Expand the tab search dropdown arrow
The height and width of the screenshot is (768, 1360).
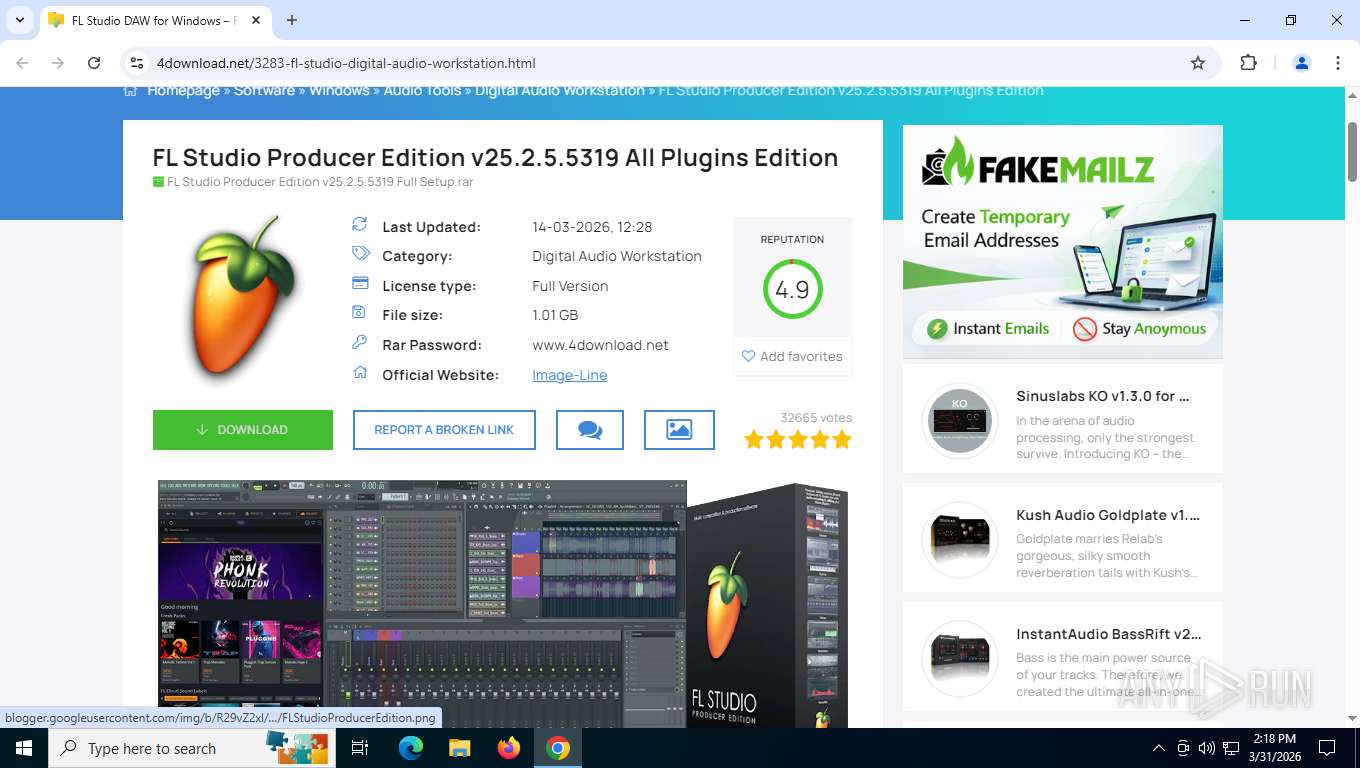[19, 20]
